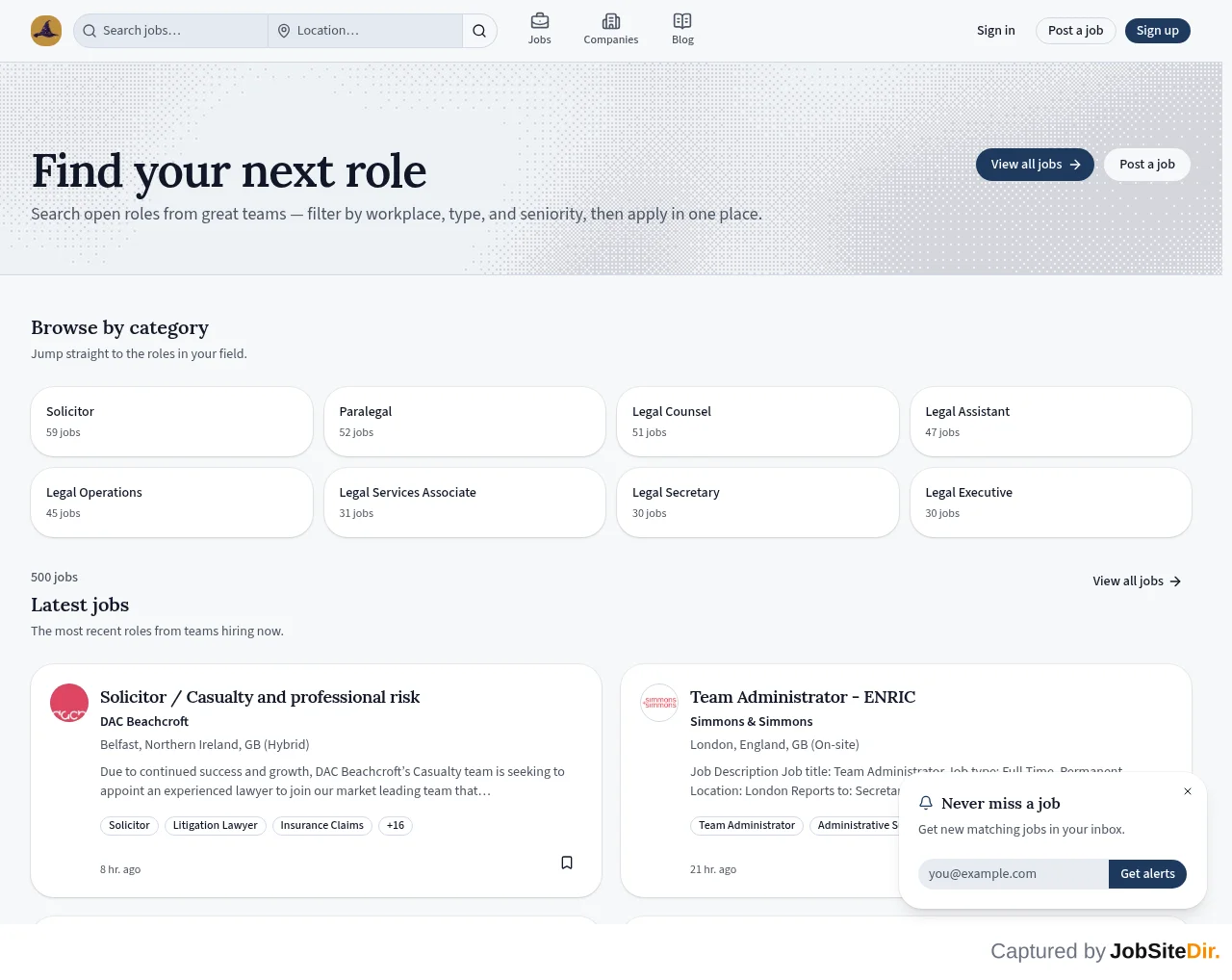This screenshot has width=1232, height=980.
Task: Expand the +16 more tags chip
Action: tap(396, 826)
